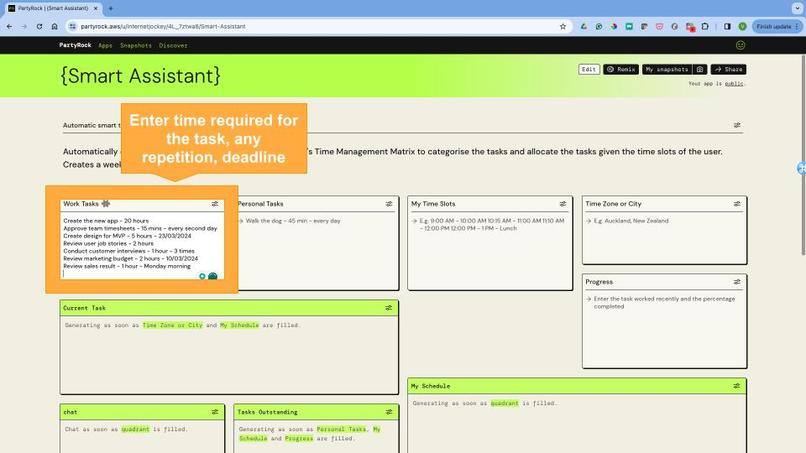
Task: Open settings icon of My Time Slots widget
Action: [x=563, y=204]
